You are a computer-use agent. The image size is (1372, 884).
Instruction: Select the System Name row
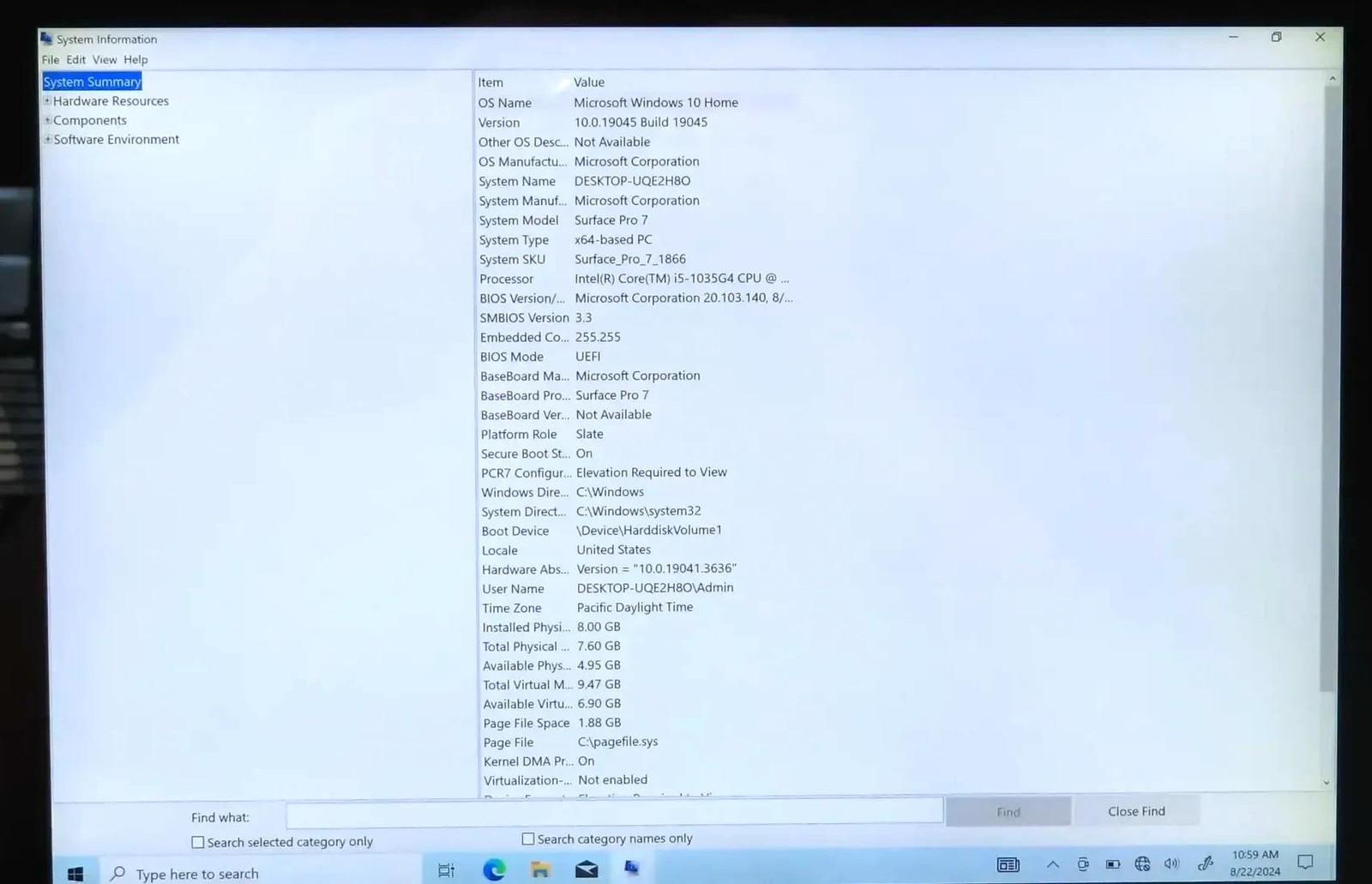click(x=585, y=181)
